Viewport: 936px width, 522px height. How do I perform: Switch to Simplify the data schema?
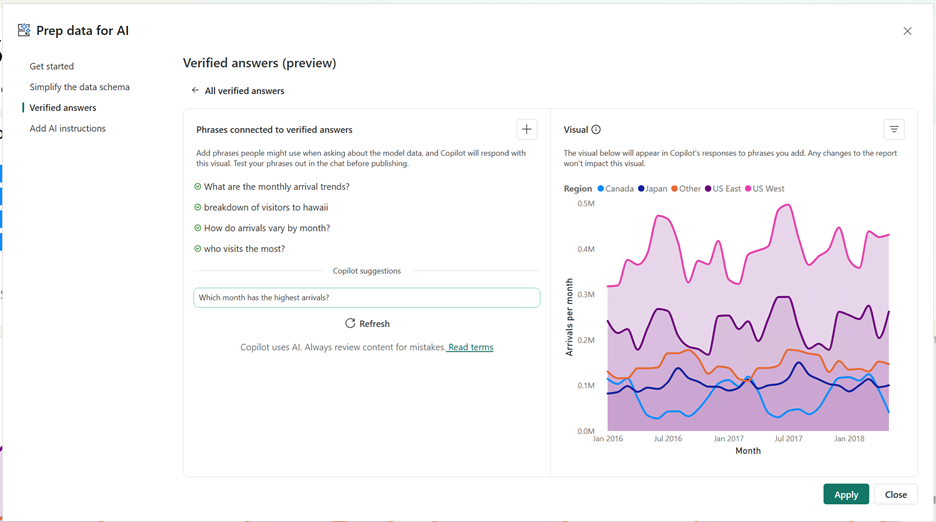80,87
